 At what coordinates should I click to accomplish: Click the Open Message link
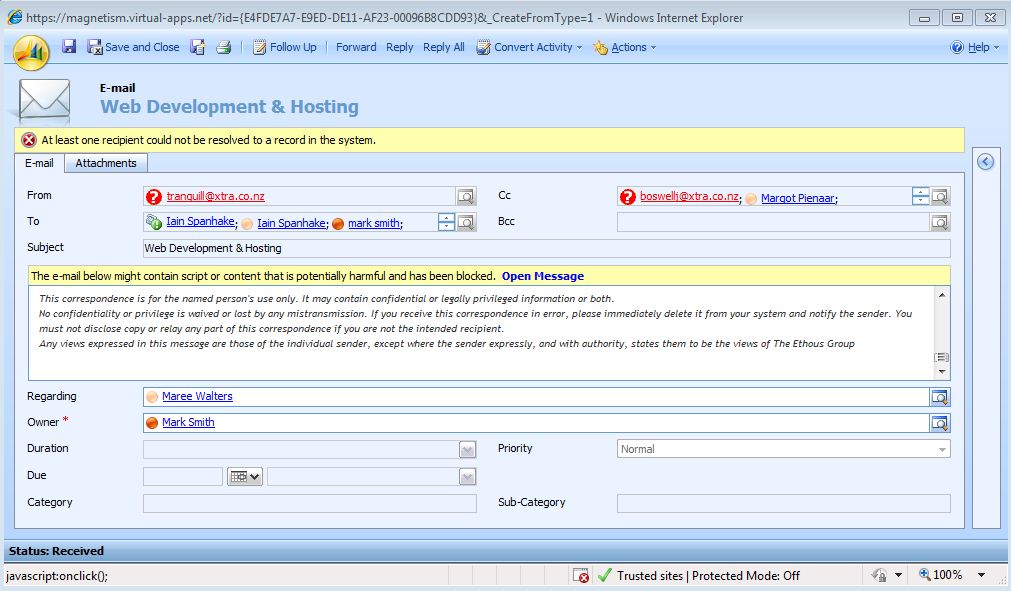542,276
